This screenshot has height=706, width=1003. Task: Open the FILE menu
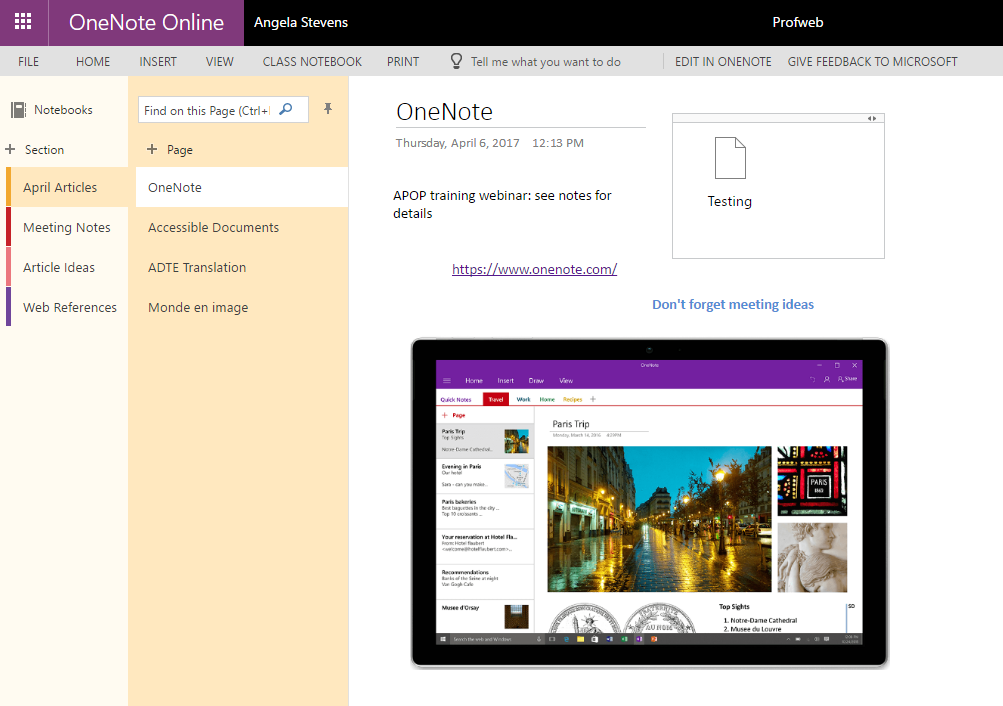tap(28, 61)
